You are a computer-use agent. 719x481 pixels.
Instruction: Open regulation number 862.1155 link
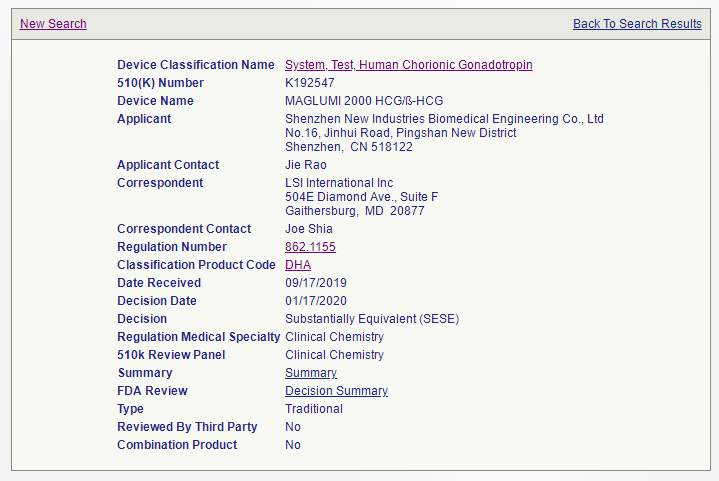click(x=310, y=247)
